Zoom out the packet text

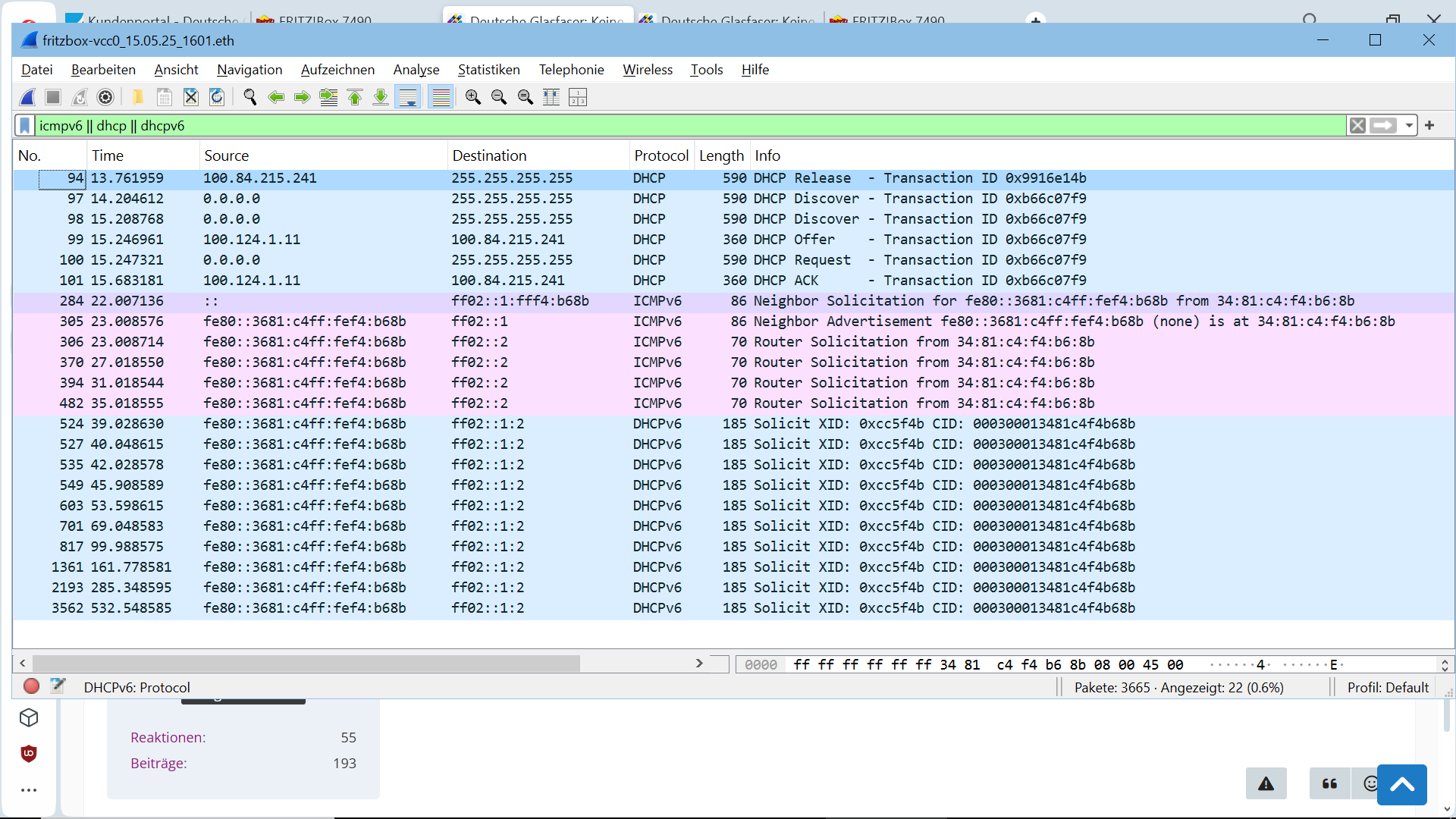pos(499,97)
